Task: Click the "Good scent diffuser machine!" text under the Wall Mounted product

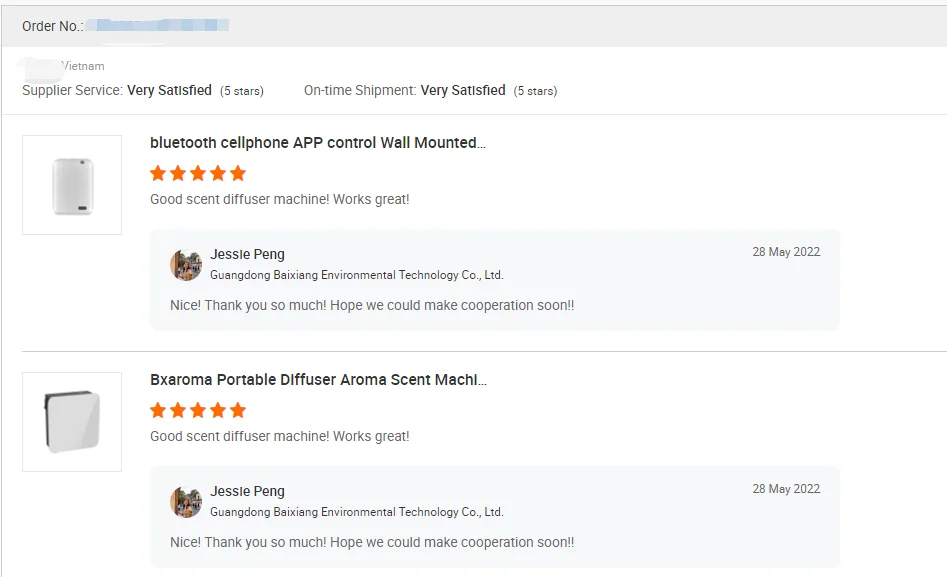Action: [279, 199]
